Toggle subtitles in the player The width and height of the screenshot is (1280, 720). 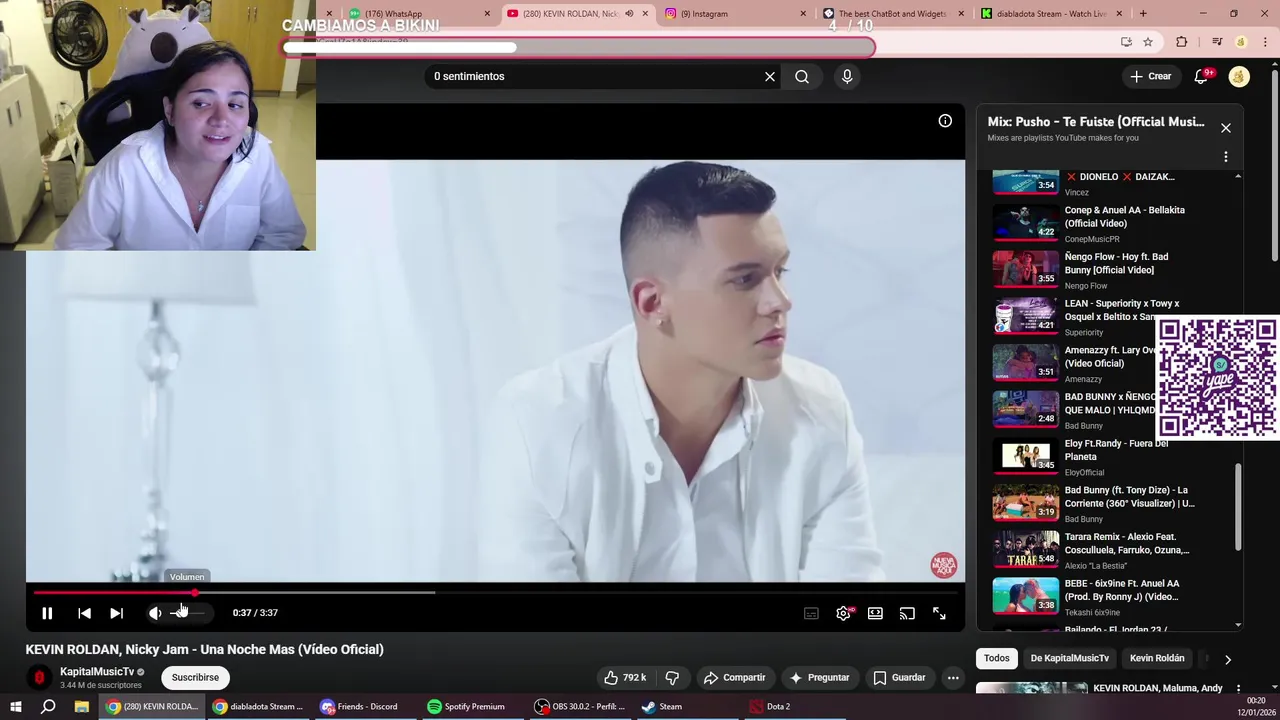click(811, 613)
